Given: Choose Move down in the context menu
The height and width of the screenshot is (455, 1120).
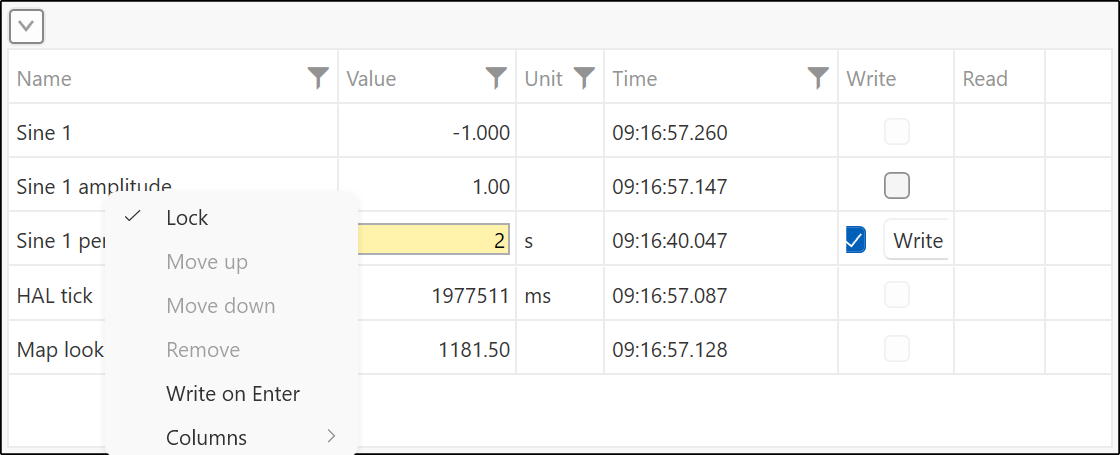Looking at the screenshot, I should click(x=231, y=306).
